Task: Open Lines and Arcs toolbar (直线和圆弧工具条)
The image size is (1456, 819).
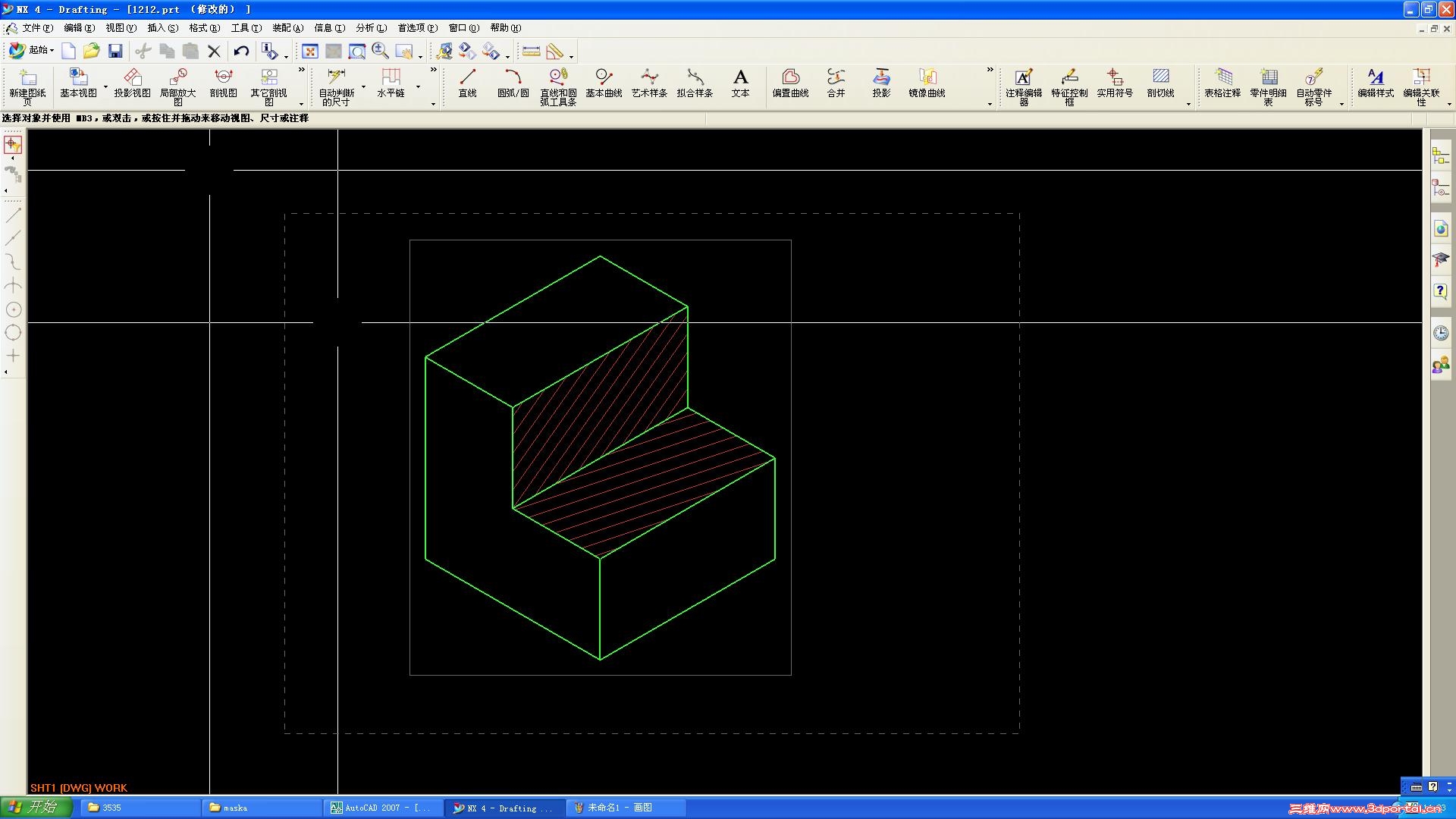Action: (558, 86)
